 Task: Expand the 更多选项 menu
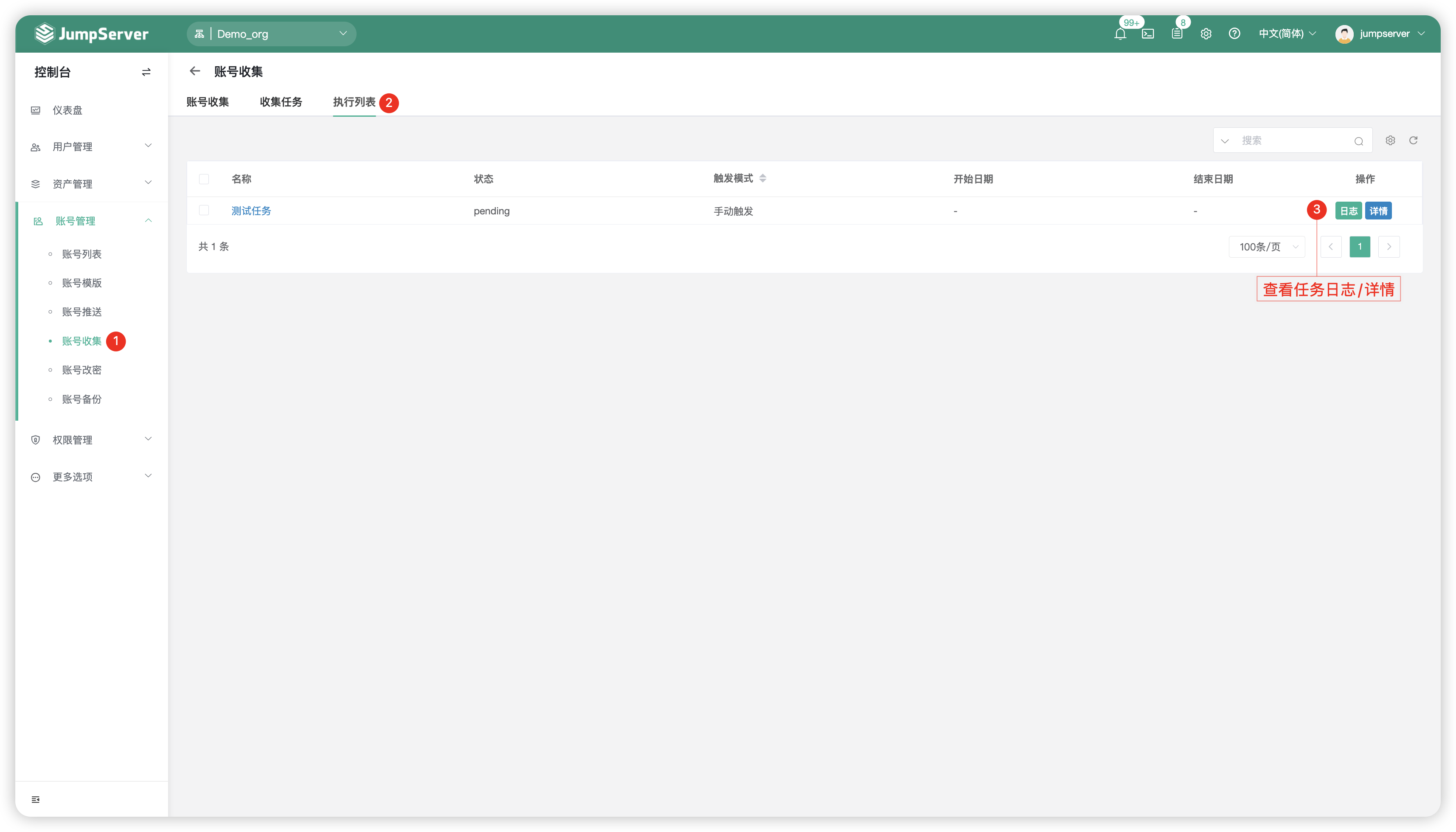point(91,477)
